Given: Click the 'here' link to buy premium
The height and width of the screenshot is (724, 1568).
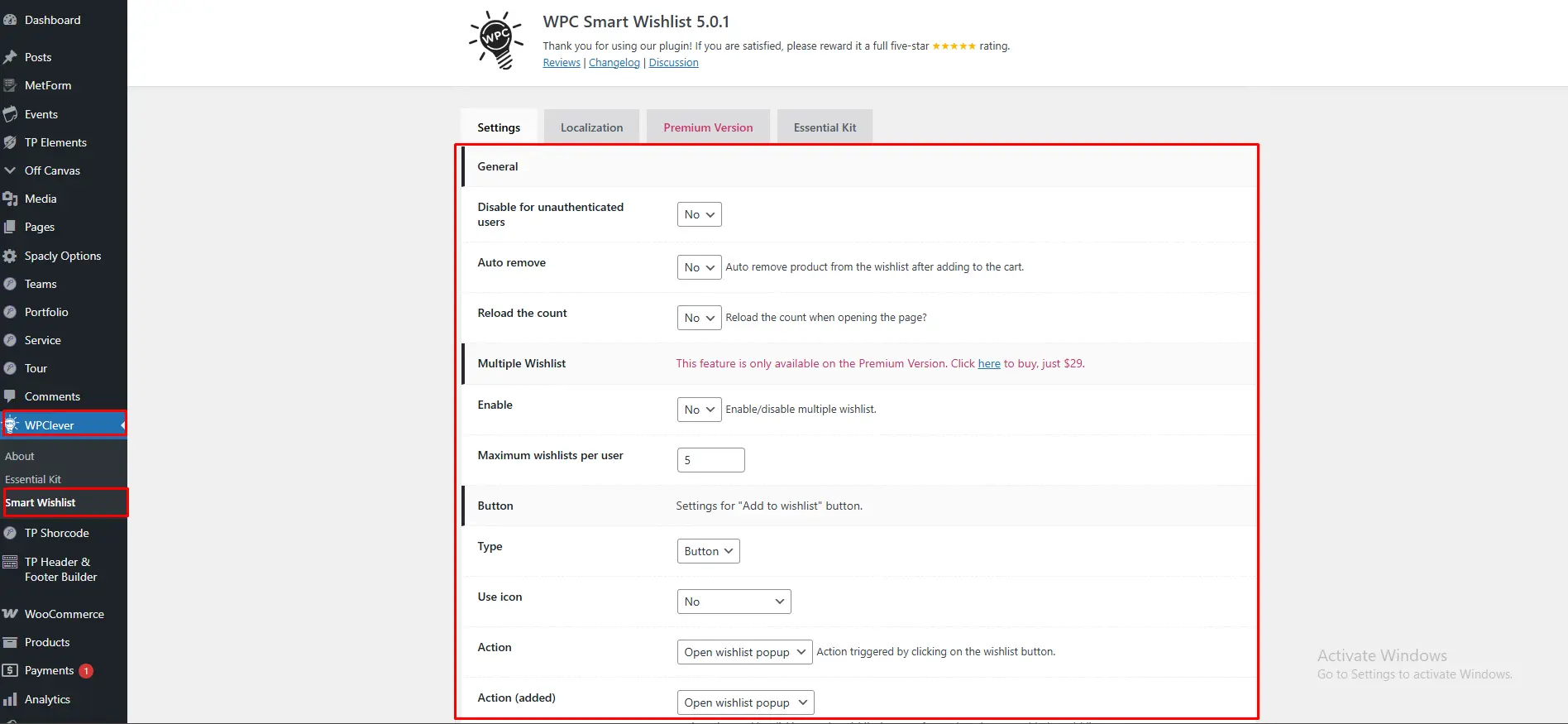Looking at the screenshot, I should (989, 363).
